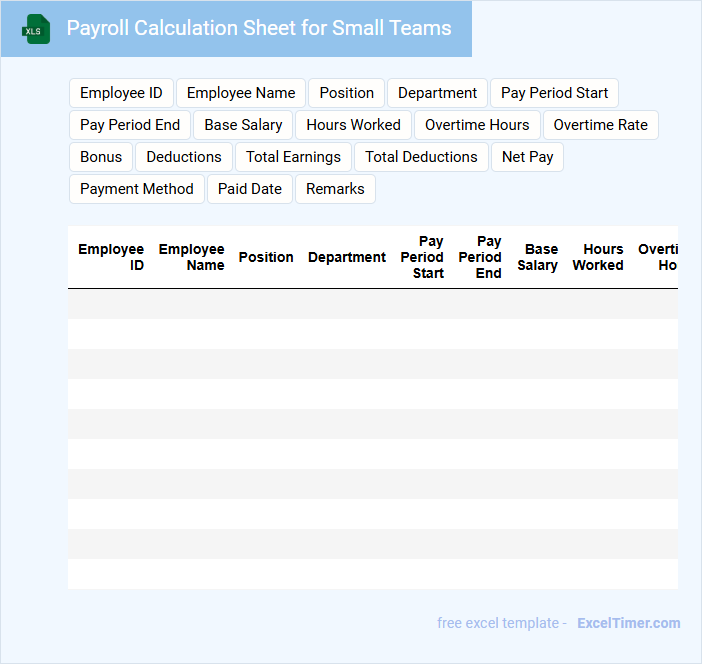Click the Base Salary column header
This screenshot has height=664, width=702.
(x=537, y=257)
